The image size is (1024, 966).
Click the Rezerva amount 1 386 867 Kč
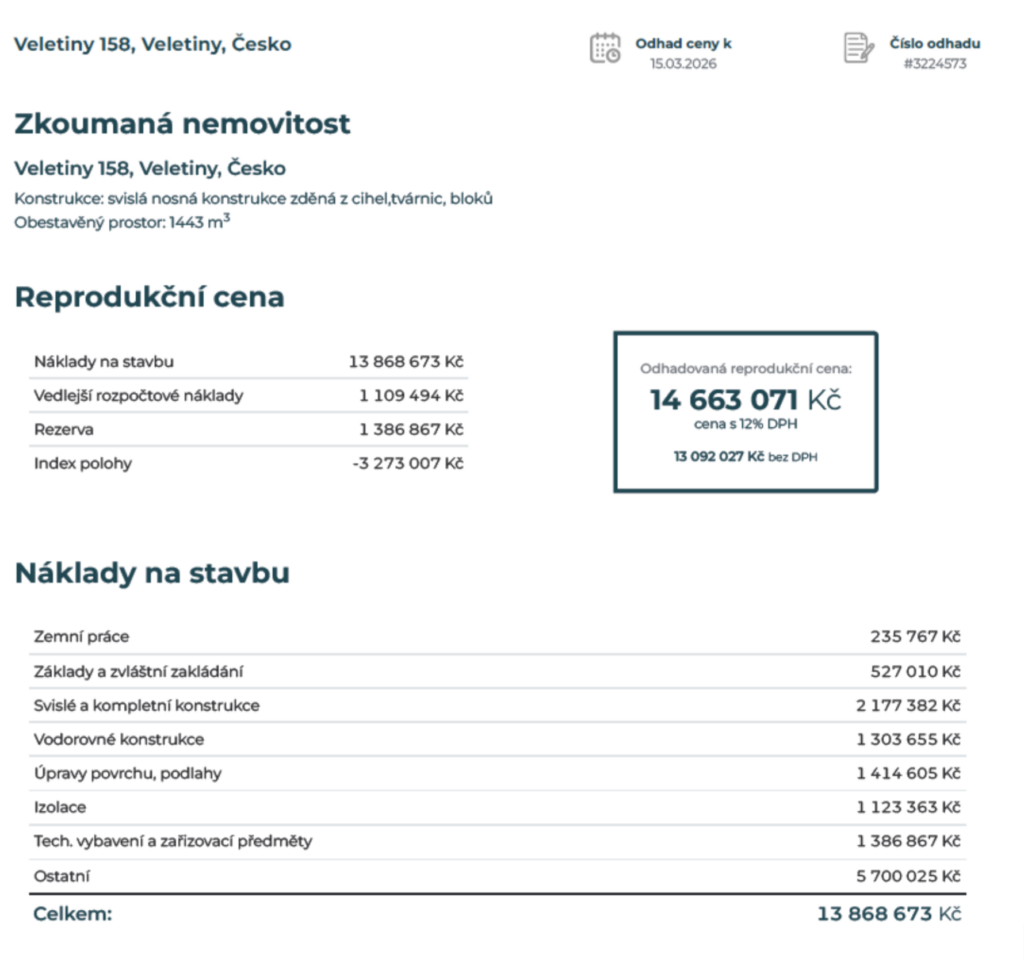coord(411,430)
